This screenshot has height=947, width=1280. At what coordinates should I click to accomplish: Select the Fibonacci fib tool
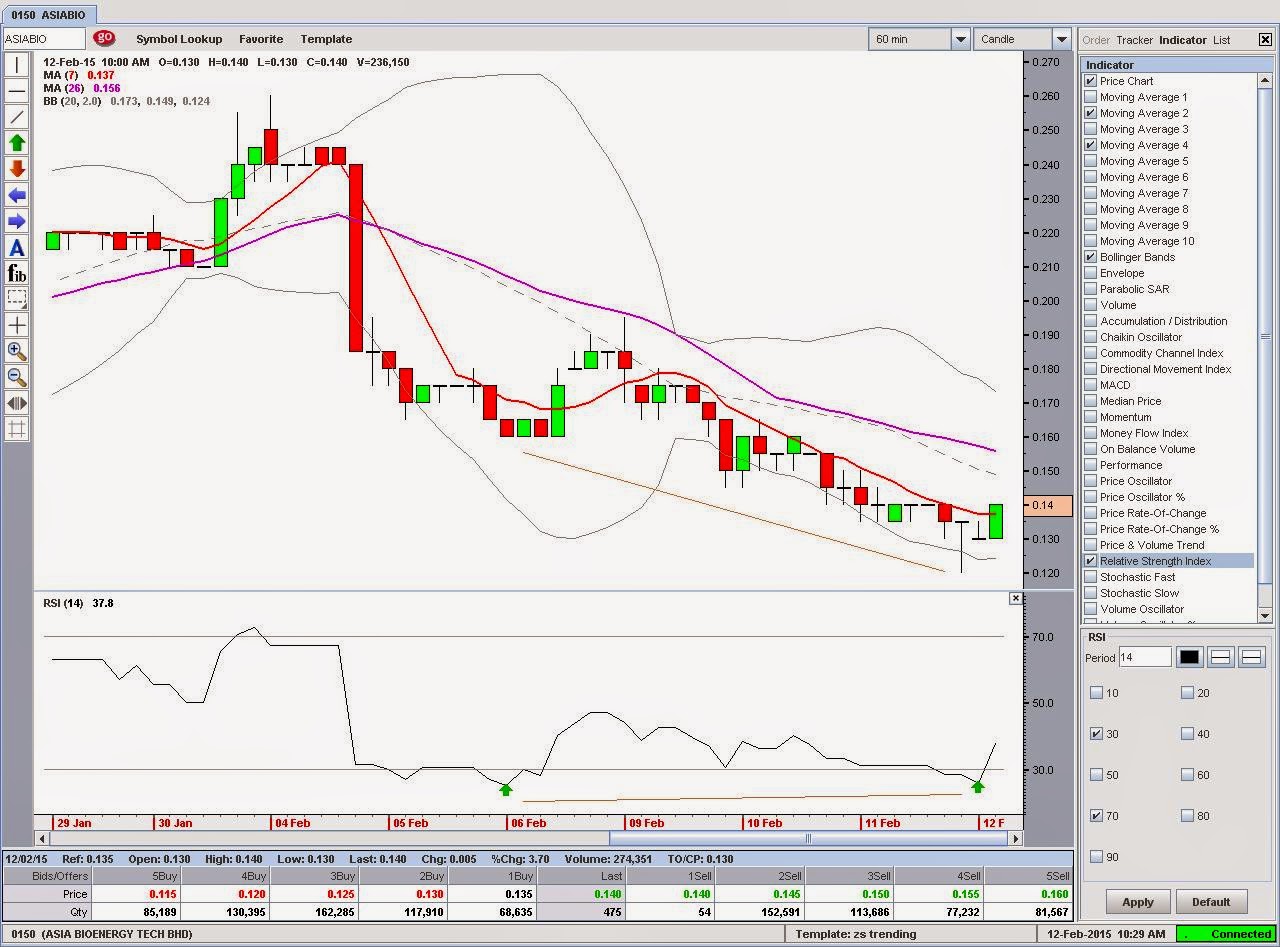click(x=17, y=273)
